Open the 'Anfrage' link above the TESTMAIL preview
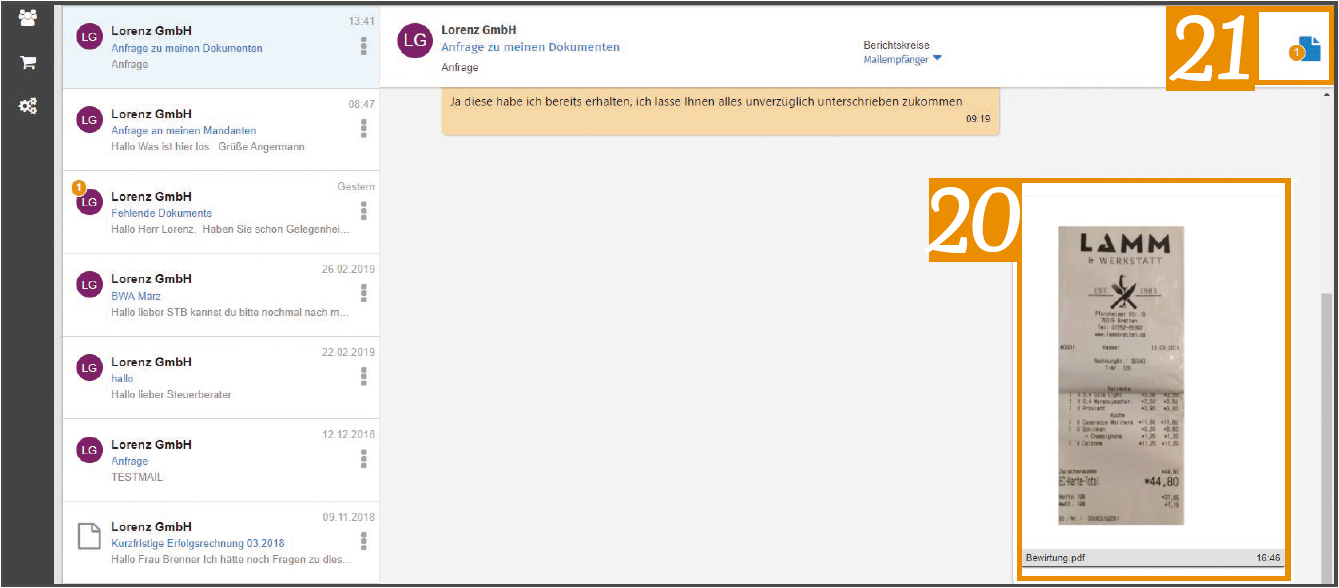 point(130,461)
